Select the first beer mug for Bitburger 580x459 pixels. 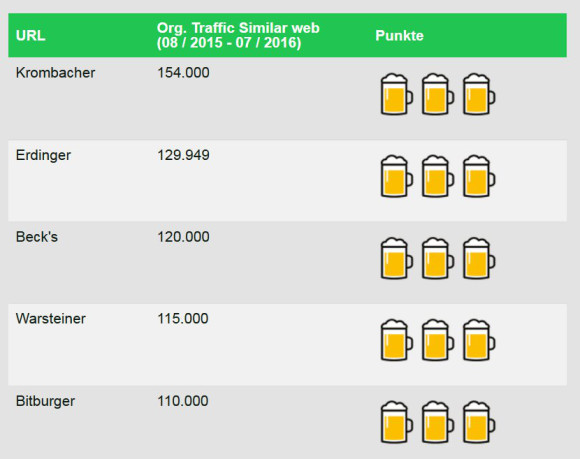click(397, 422)
